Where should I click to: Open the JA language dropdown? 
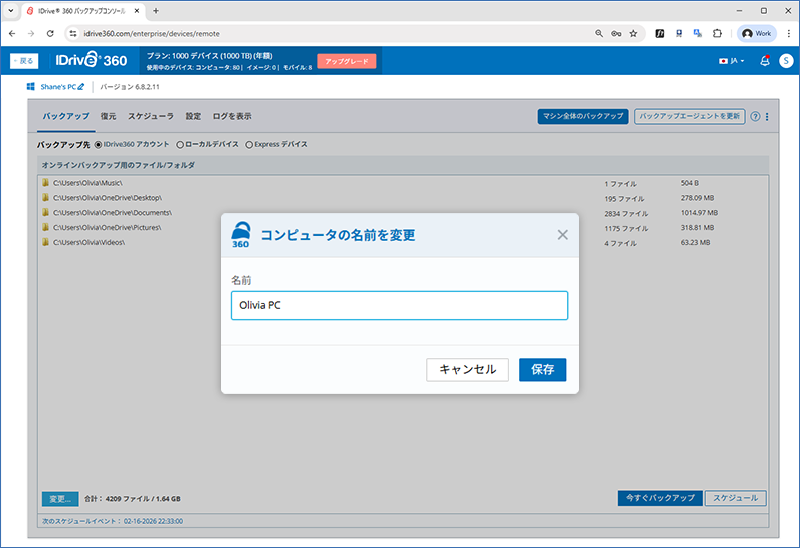732,61
